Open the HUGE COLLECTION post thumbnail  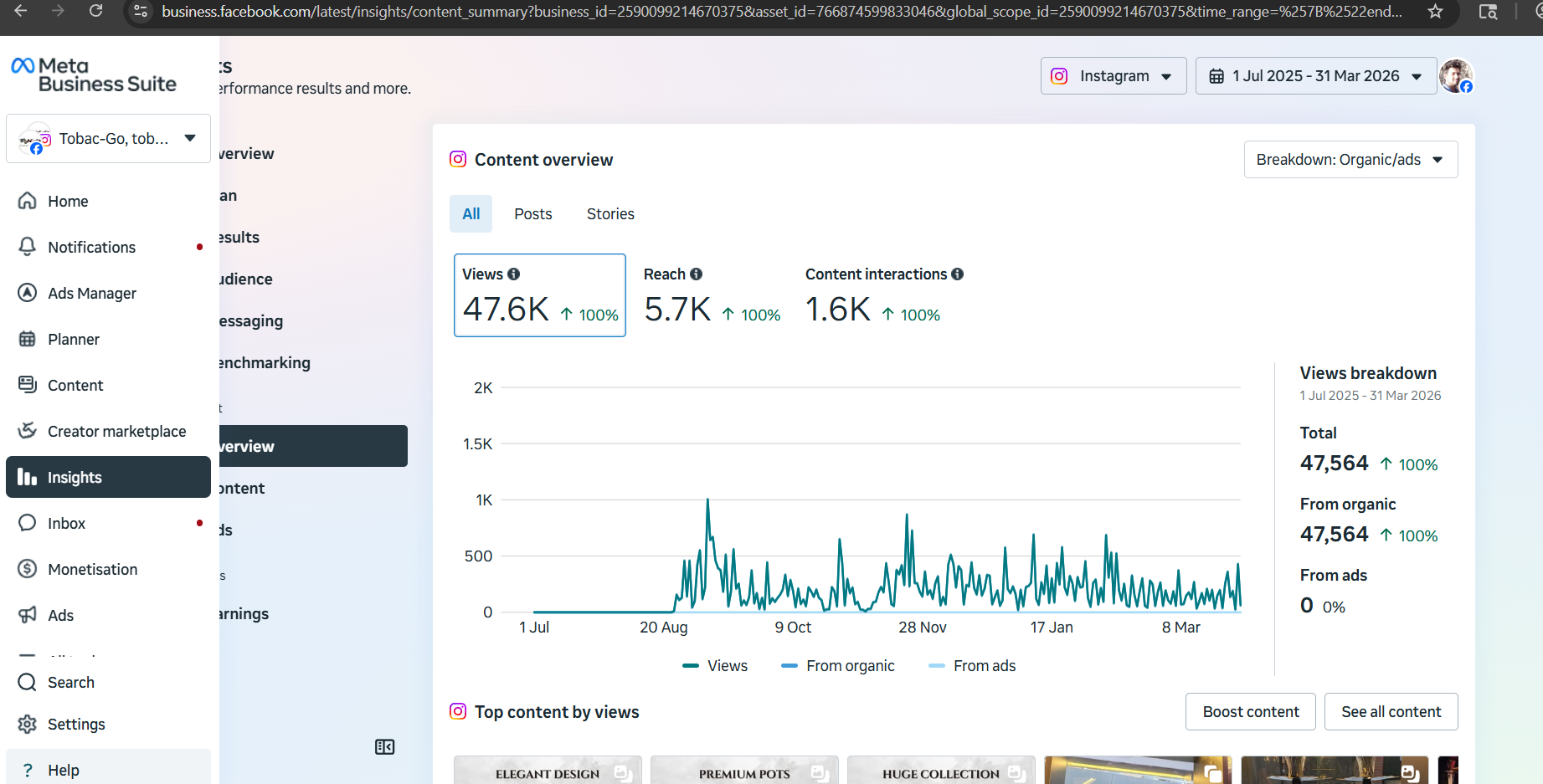pyautogui.click(x=941, y=770)
